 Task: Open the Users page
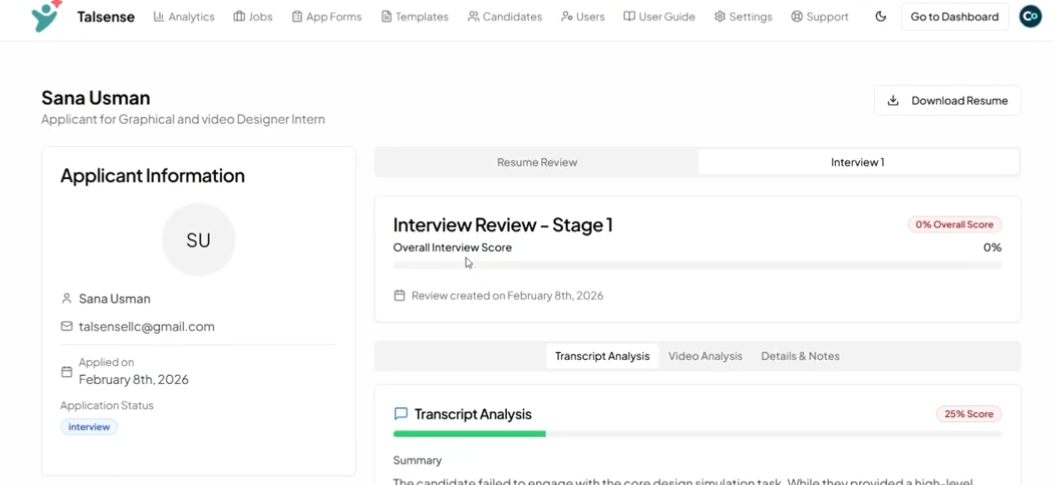(x=582, y=17)
